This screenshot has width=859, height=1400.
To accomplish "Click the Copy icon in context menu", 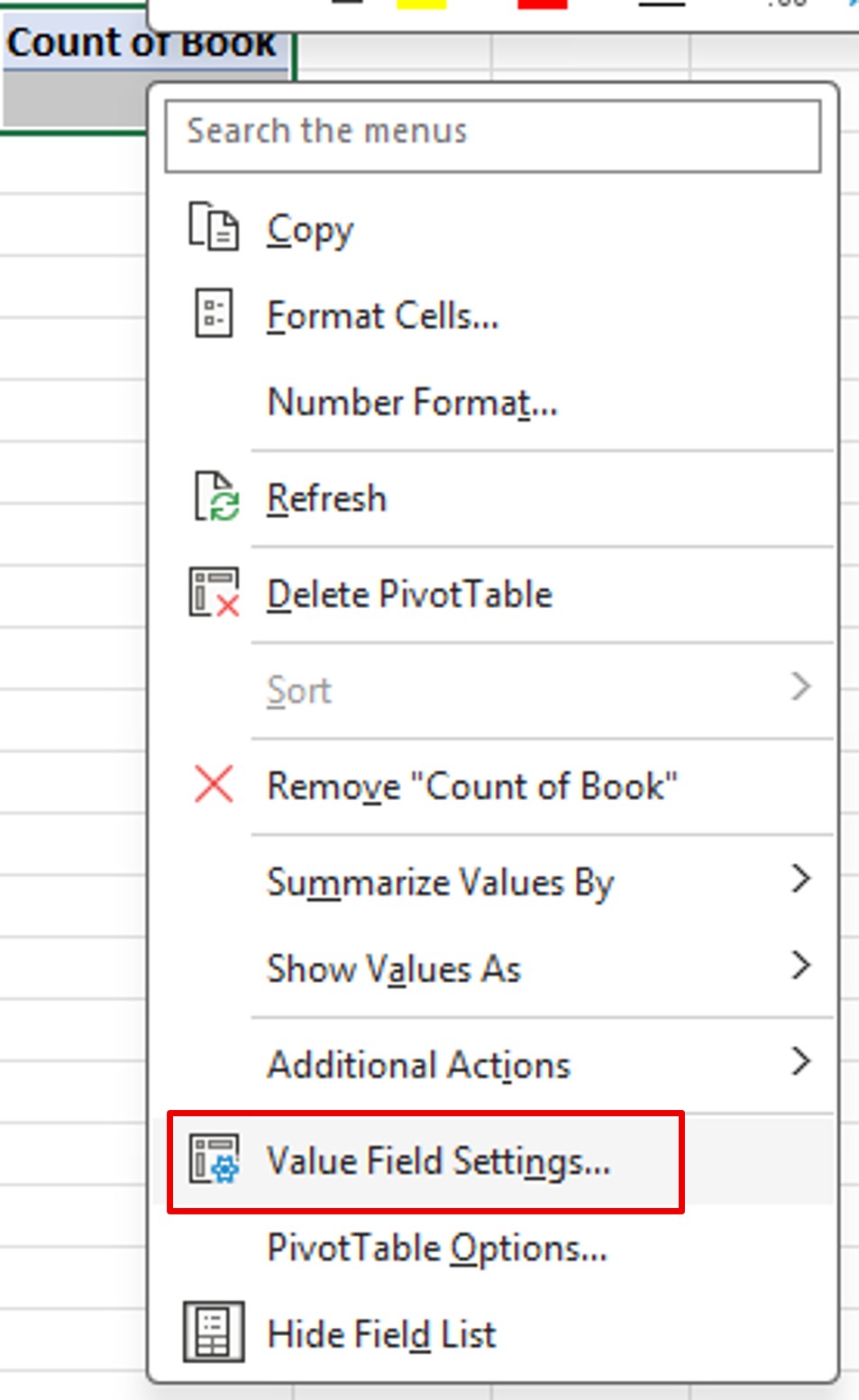I will (x=214, y=226).
